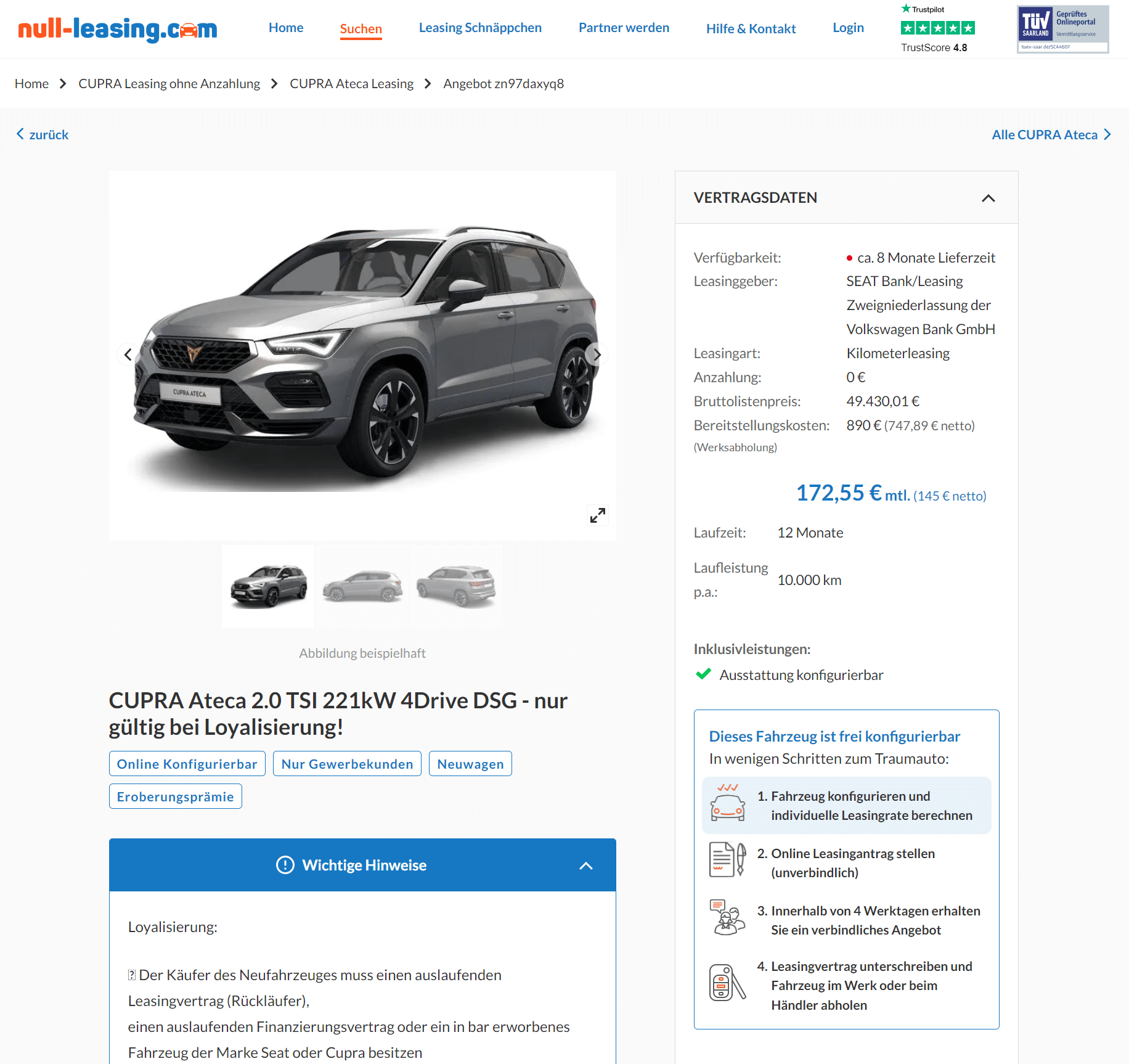Image resolution: width=1129 pixels, height=1064 pixels.
Task: Click step 3 Innerhalb von 4 Werktagen text
Action: [x=868, y=920]
